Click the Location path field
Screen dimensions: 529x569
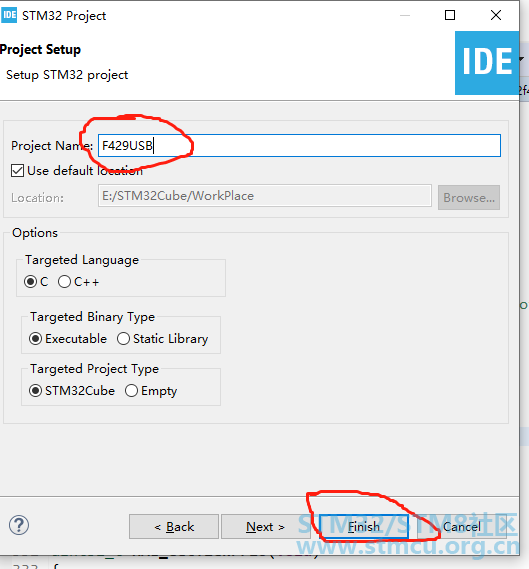[265, 196]
